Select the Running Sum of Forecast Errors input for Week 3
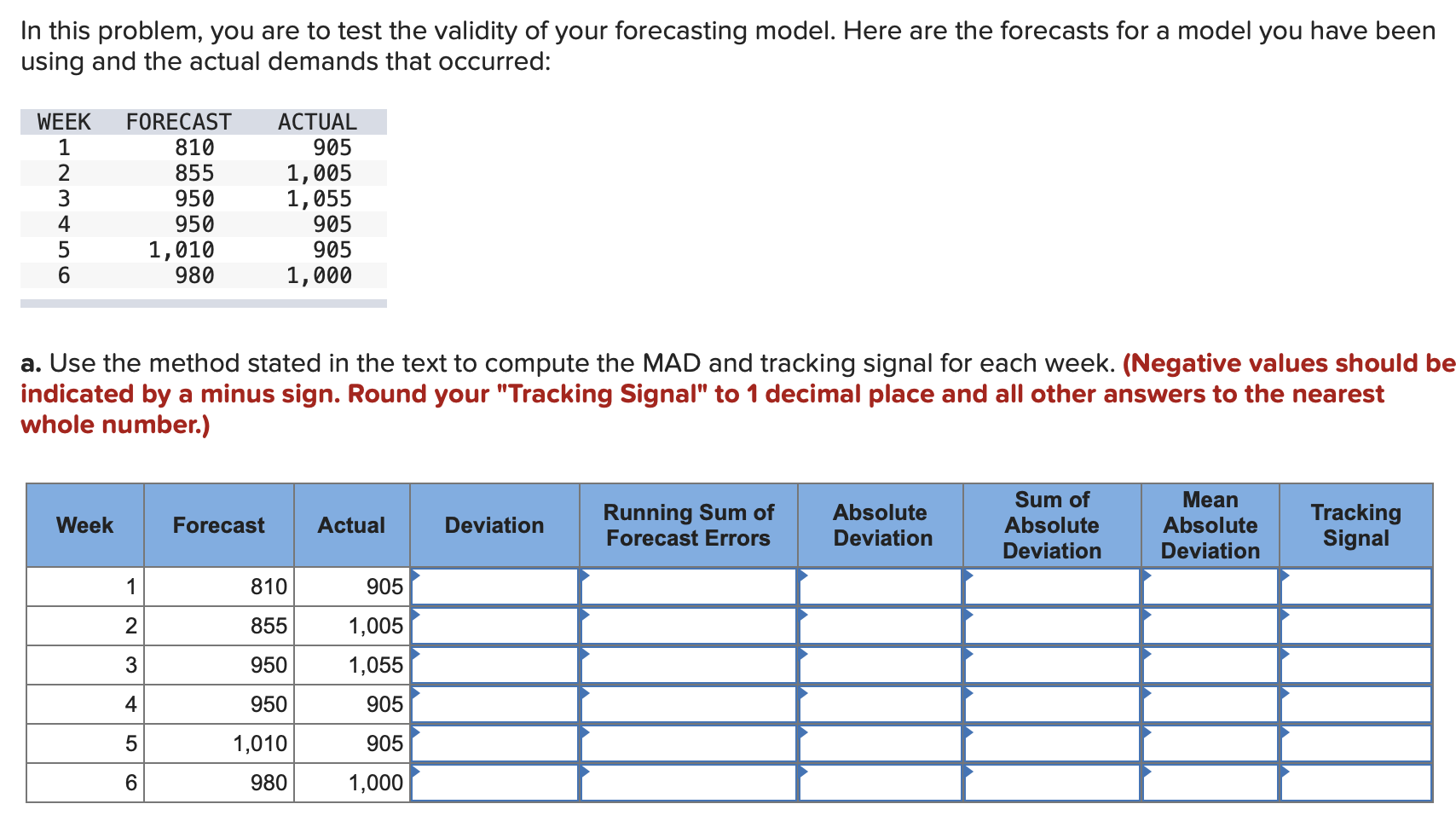Viewport: 1456px width, 827px height. click(690, 665)
